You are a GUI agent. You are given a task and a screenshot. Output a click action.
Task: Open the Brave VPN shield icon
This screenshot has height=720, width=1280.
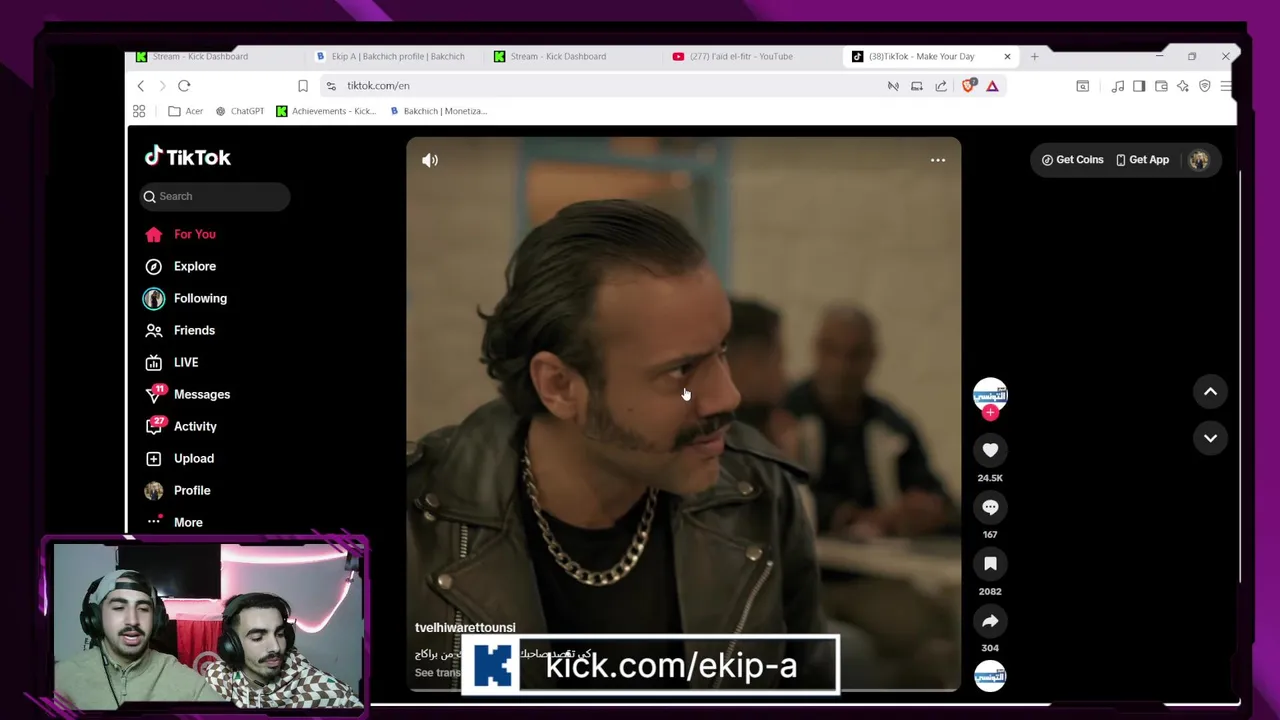(x=1205, y=86)
